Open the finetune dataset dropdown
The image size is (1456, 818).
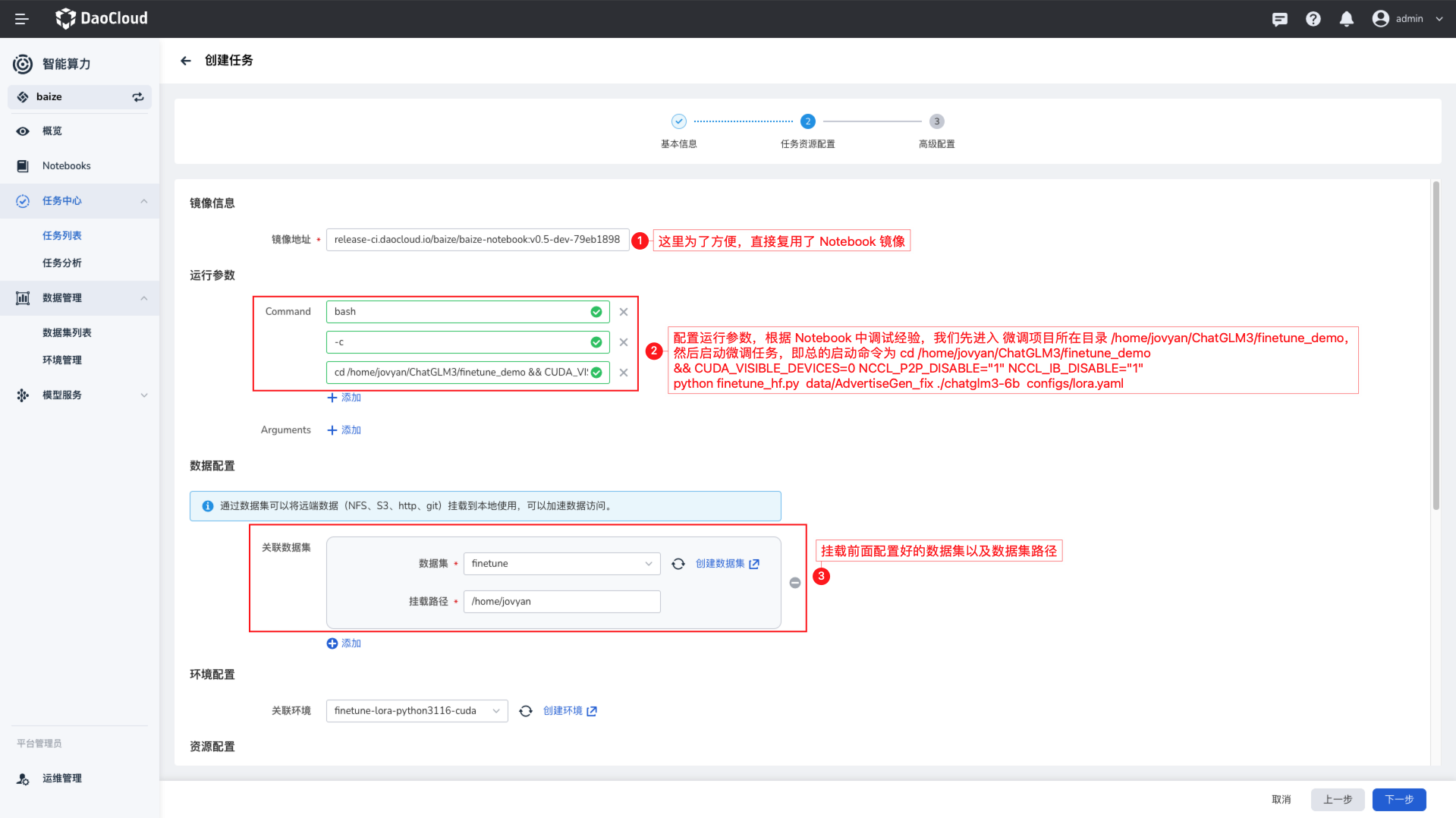[561, 564]
